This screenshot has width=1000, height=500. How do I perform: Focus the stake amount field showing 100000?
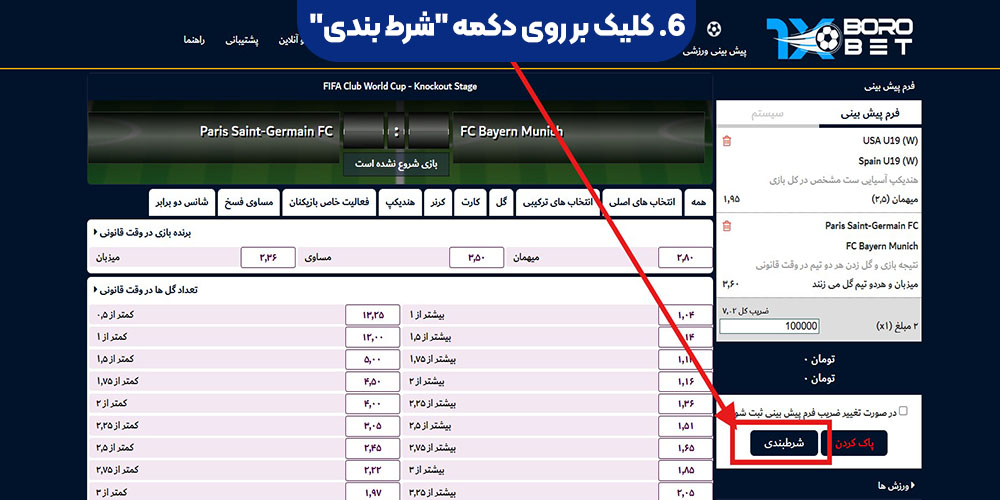[769, 326]
